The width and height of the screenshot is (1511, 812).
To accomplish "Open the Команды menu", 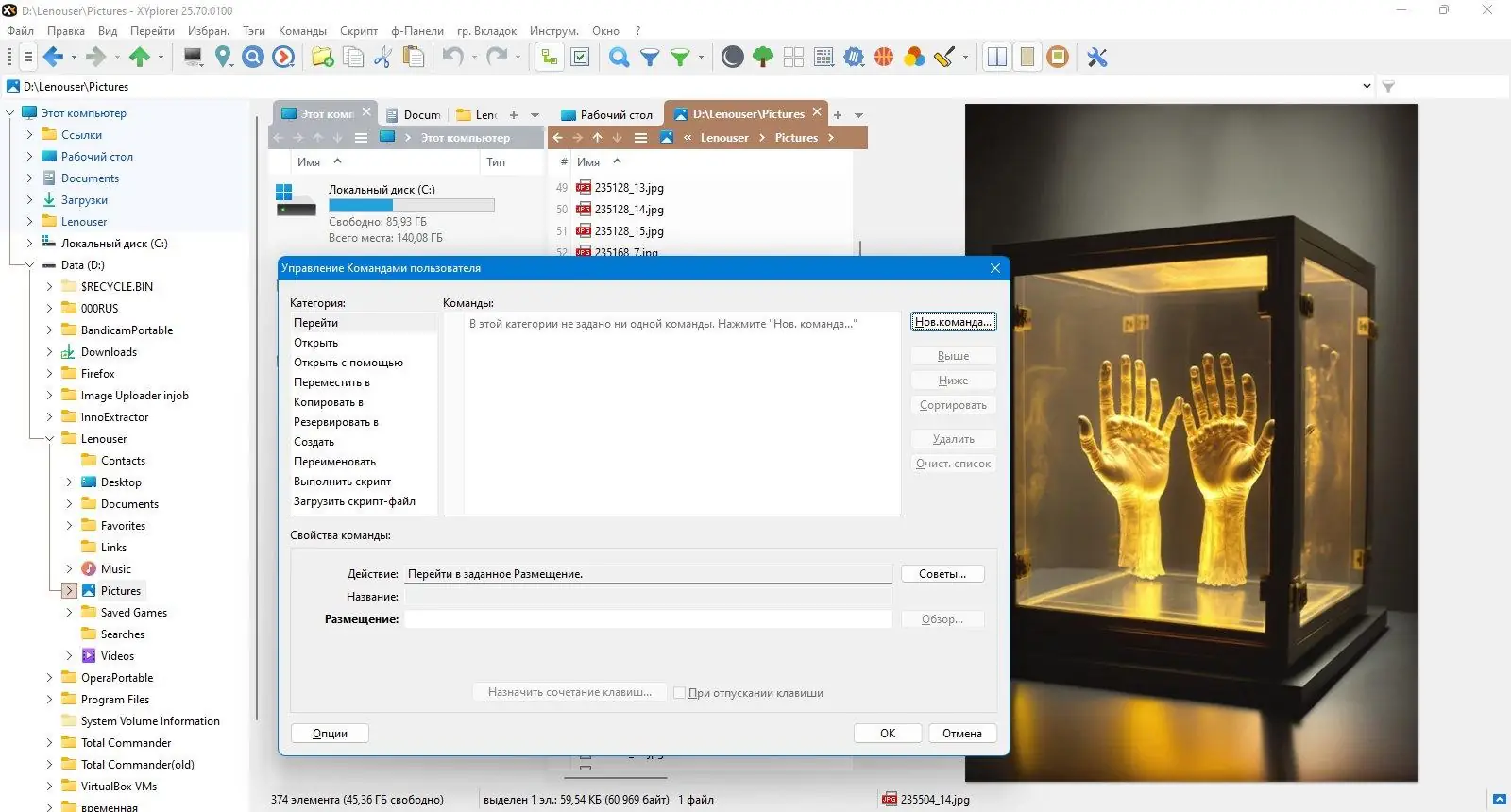I will point(302,31).
